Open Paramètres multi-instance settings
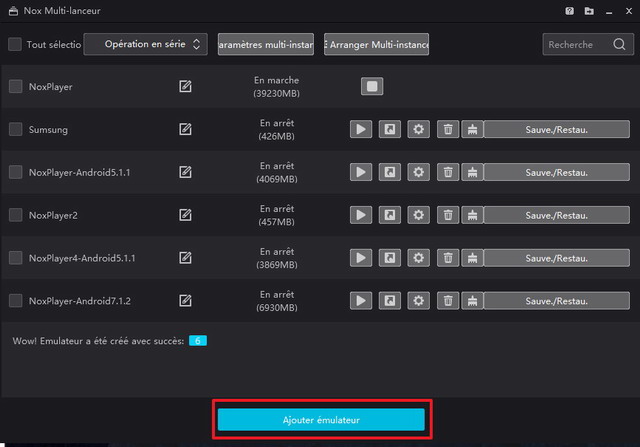 265,44
